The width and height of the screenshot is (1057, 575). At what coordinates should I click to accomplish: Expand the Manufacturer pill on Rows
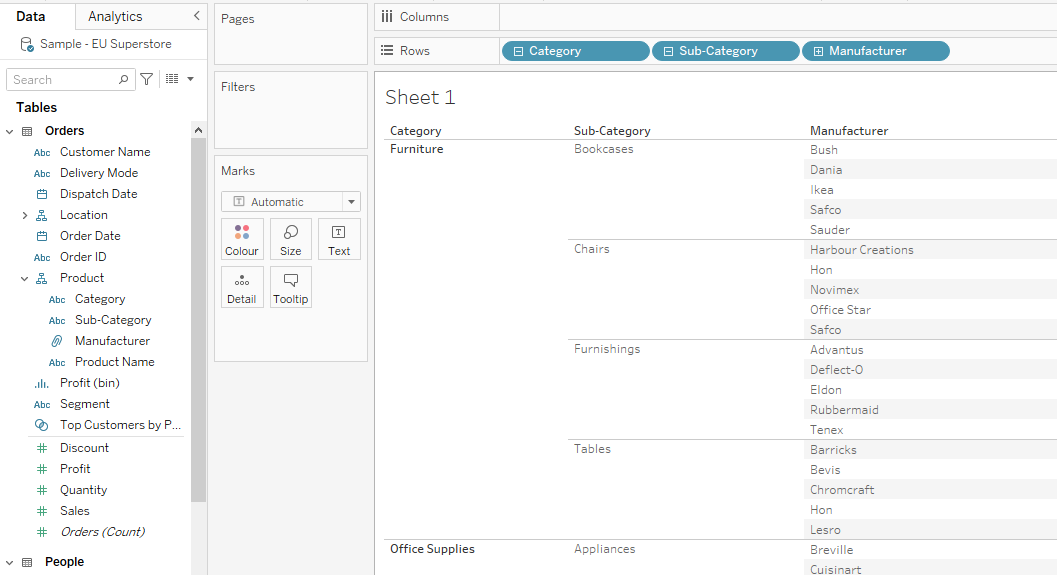(x=818, y=51)
